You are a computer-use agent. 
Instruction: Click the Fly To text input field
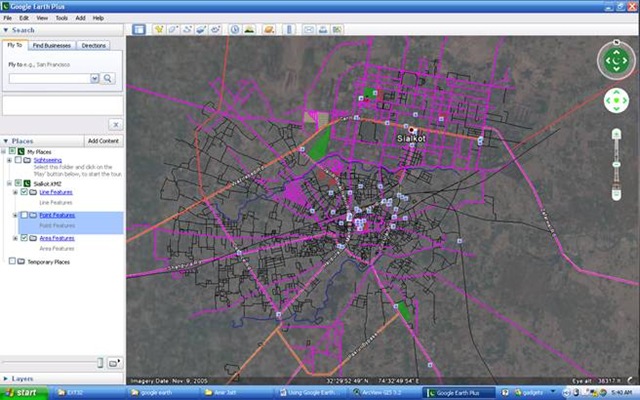pos(49,78)
